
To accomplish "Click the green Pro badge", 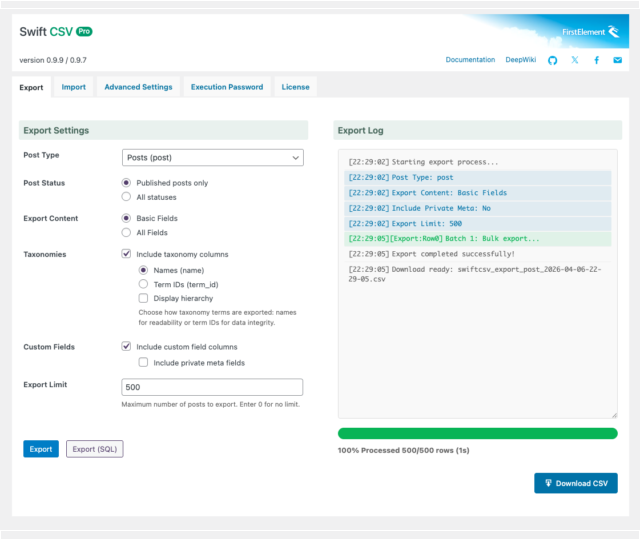I will click(x=84, y=32).
